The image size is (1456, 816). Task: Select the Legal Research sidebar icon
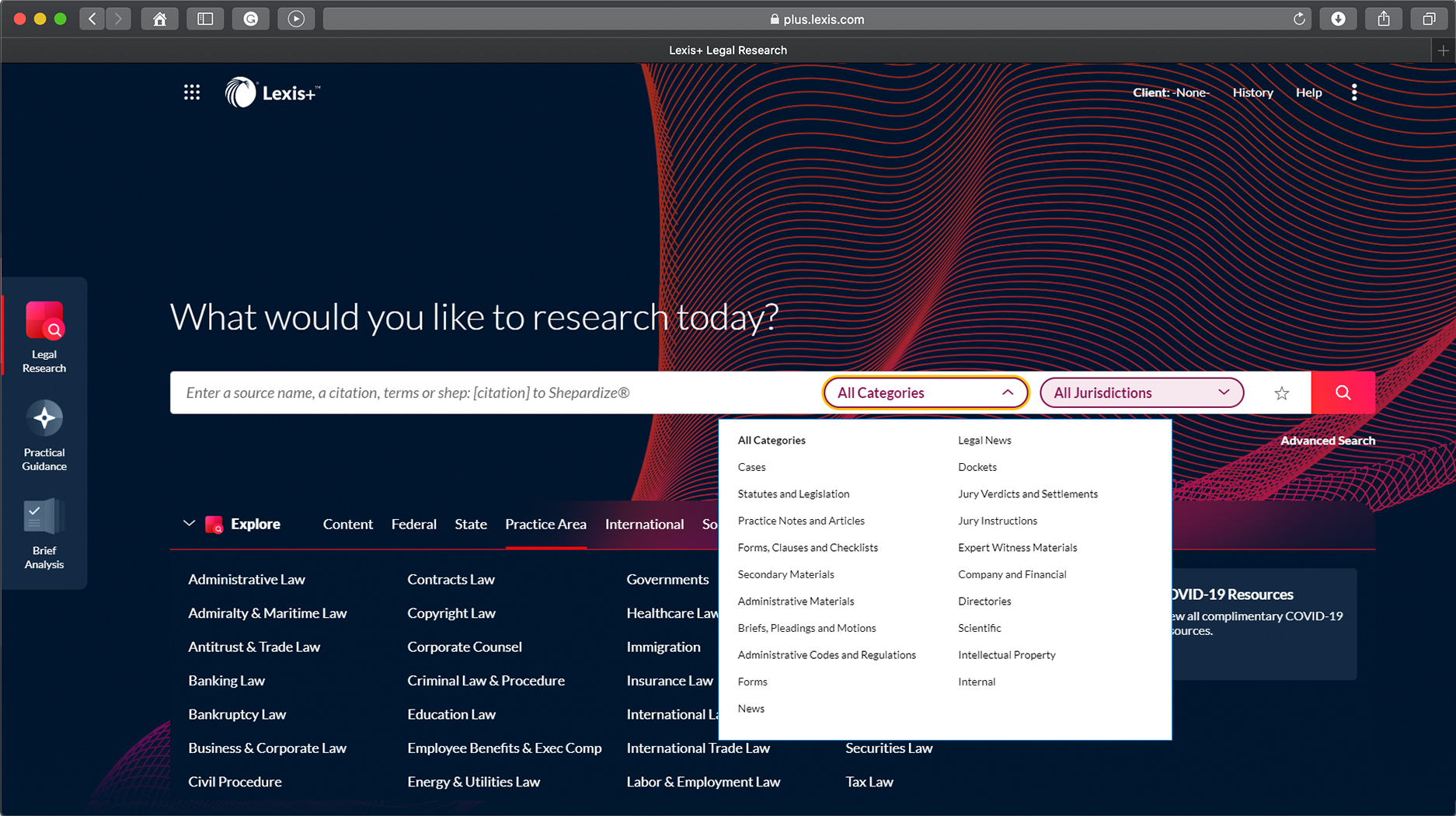44,337
